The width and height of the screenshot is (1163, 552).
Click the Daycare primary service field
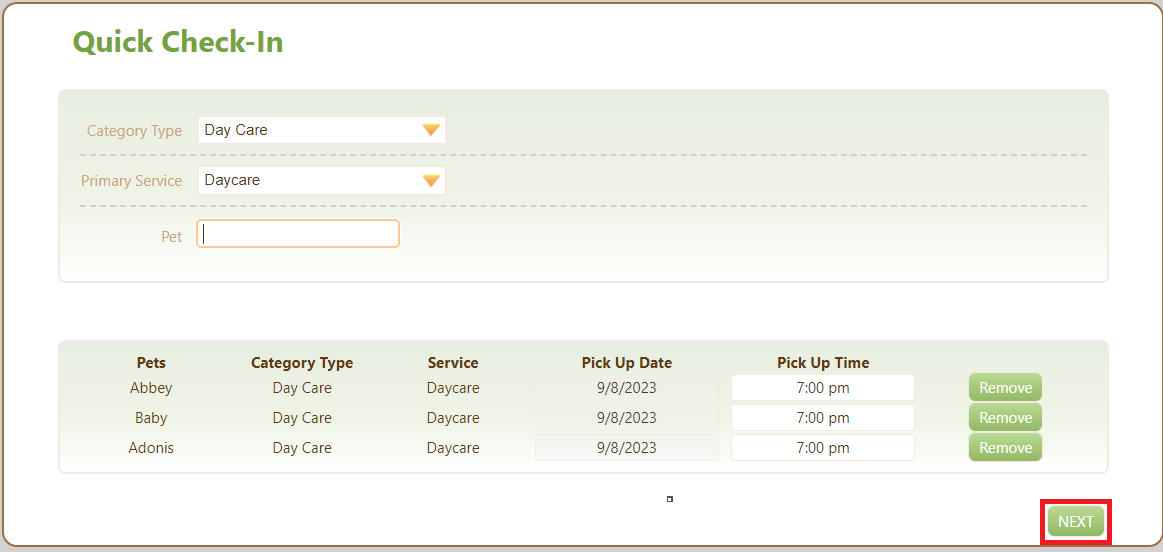click(x=321, y=180)
